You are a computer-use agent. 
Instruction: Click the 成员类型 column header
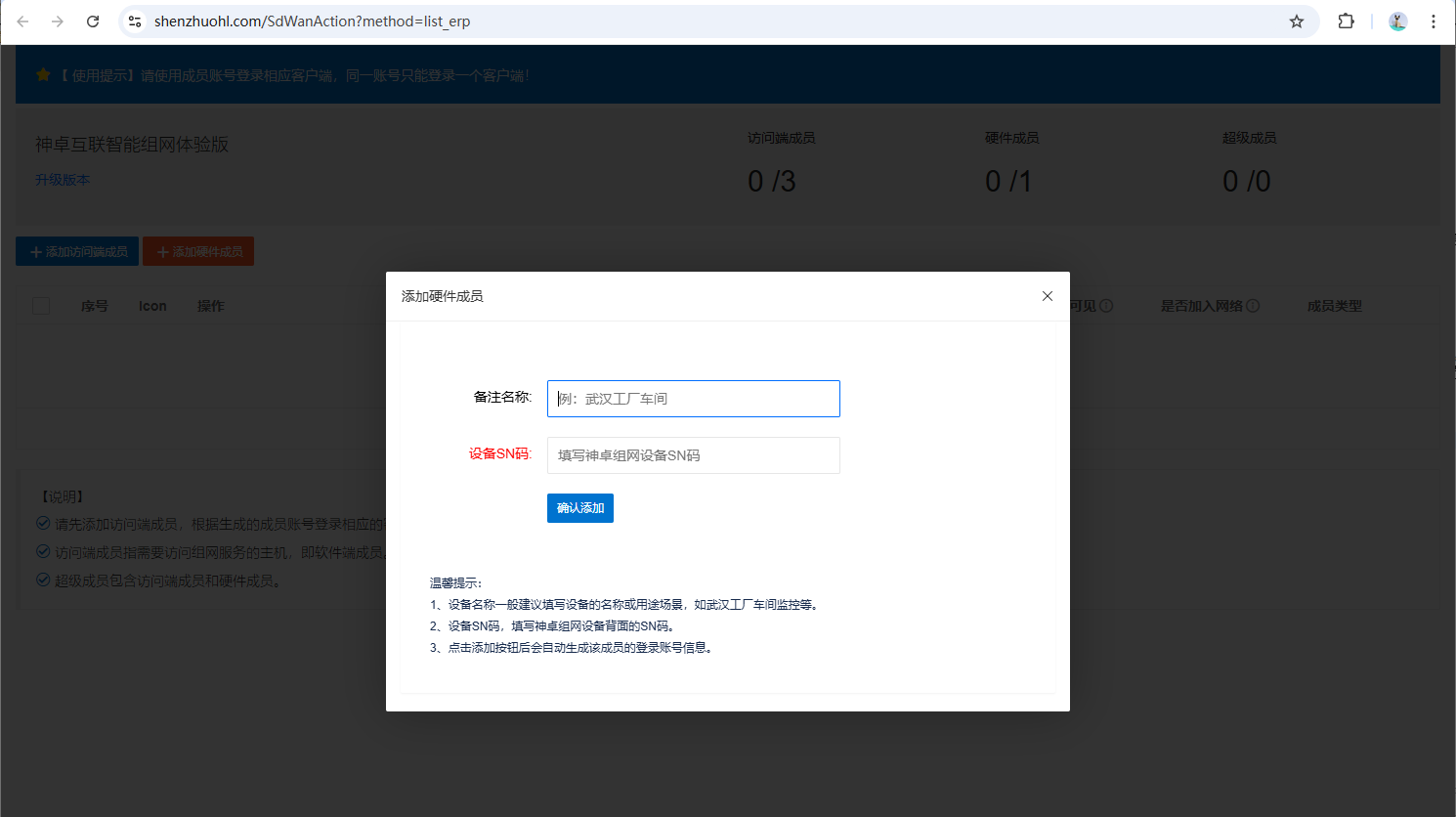(x=1334, y=306)
